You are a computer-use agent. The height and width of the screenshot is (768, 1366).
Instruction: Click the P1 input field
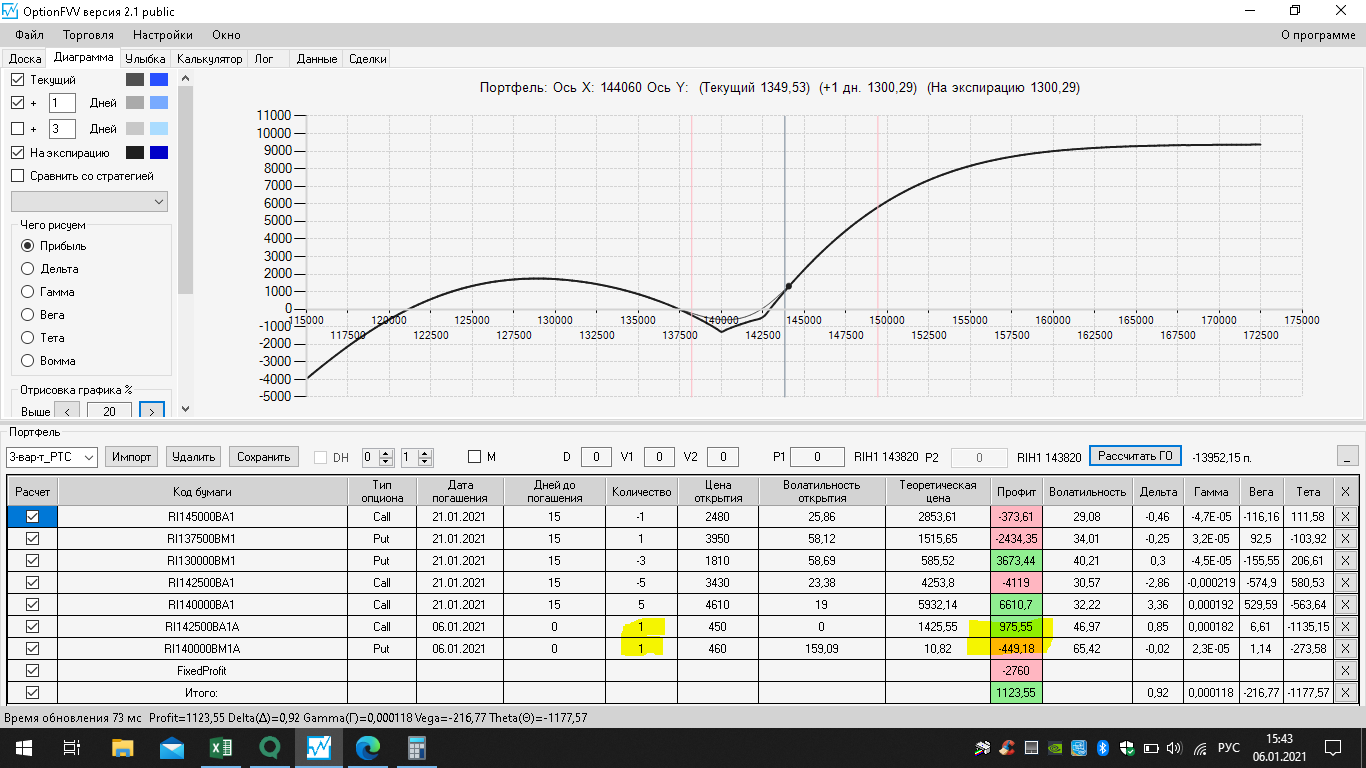pos(816,457)
